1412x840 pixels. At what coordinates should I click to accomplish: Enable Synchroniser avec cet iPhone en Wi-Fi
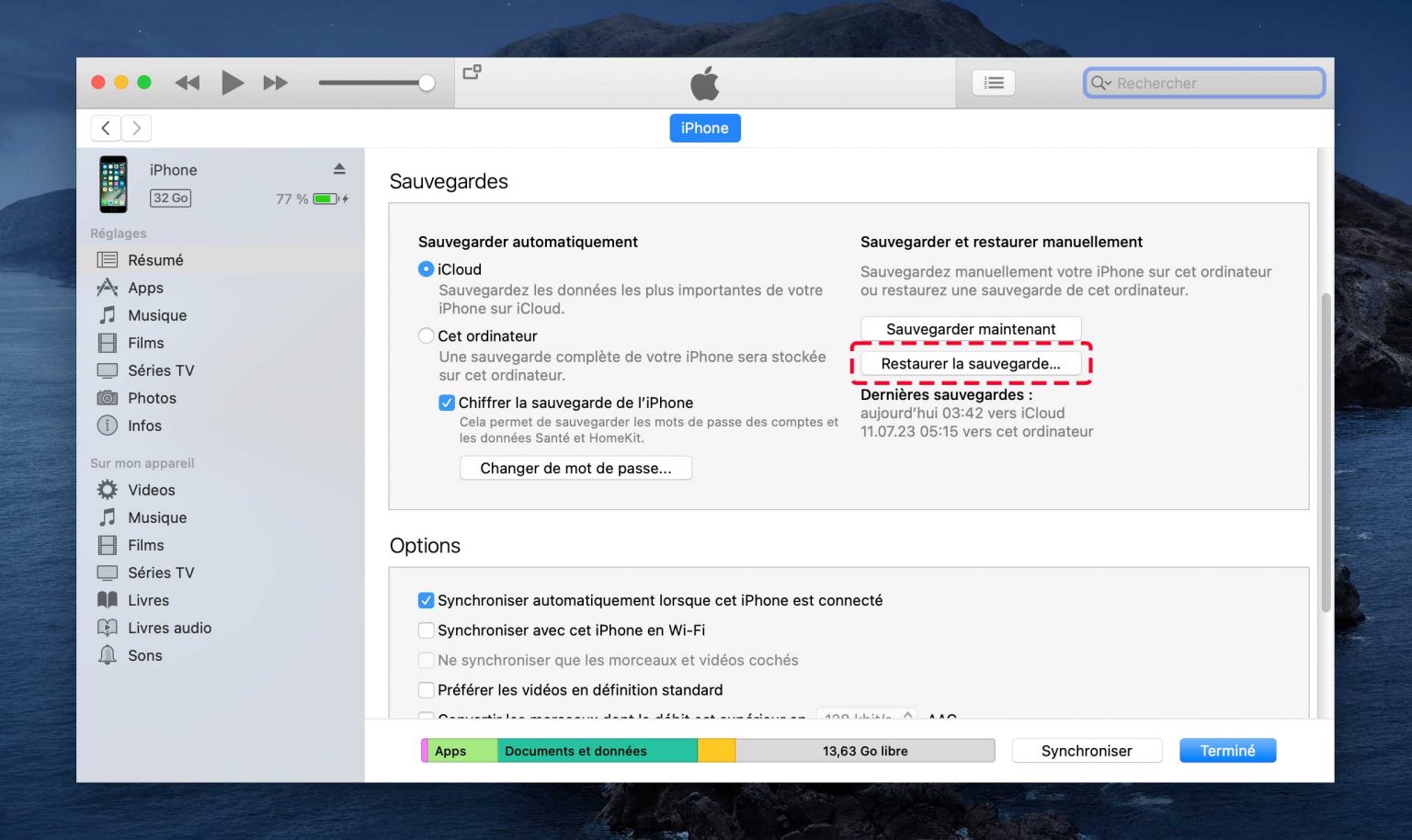pyautogui.click(x=426, y=630)
